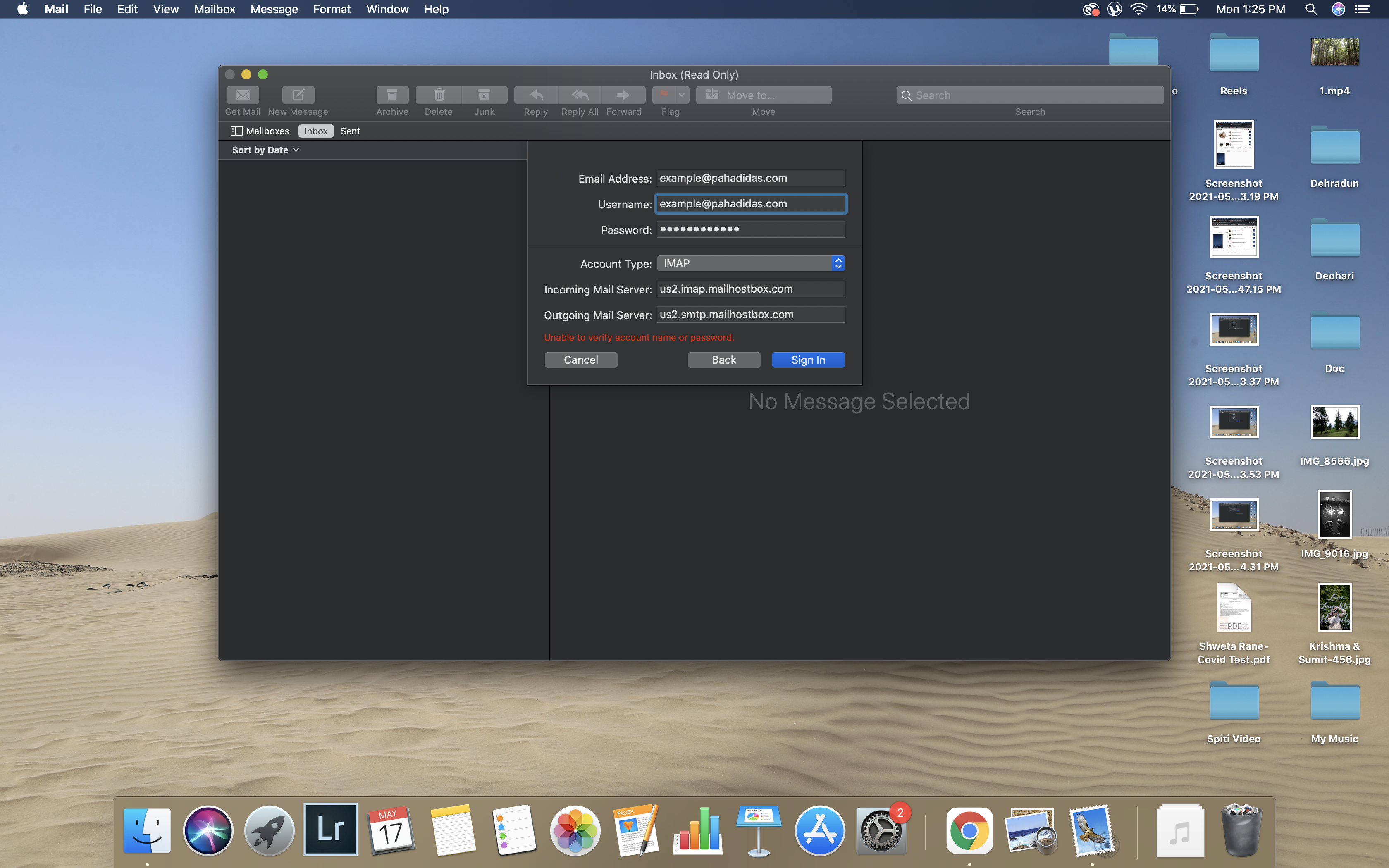The image size is (1389, 868).
Task: Open Launchpad rocket icon in Dock
Action: [269, 830]
